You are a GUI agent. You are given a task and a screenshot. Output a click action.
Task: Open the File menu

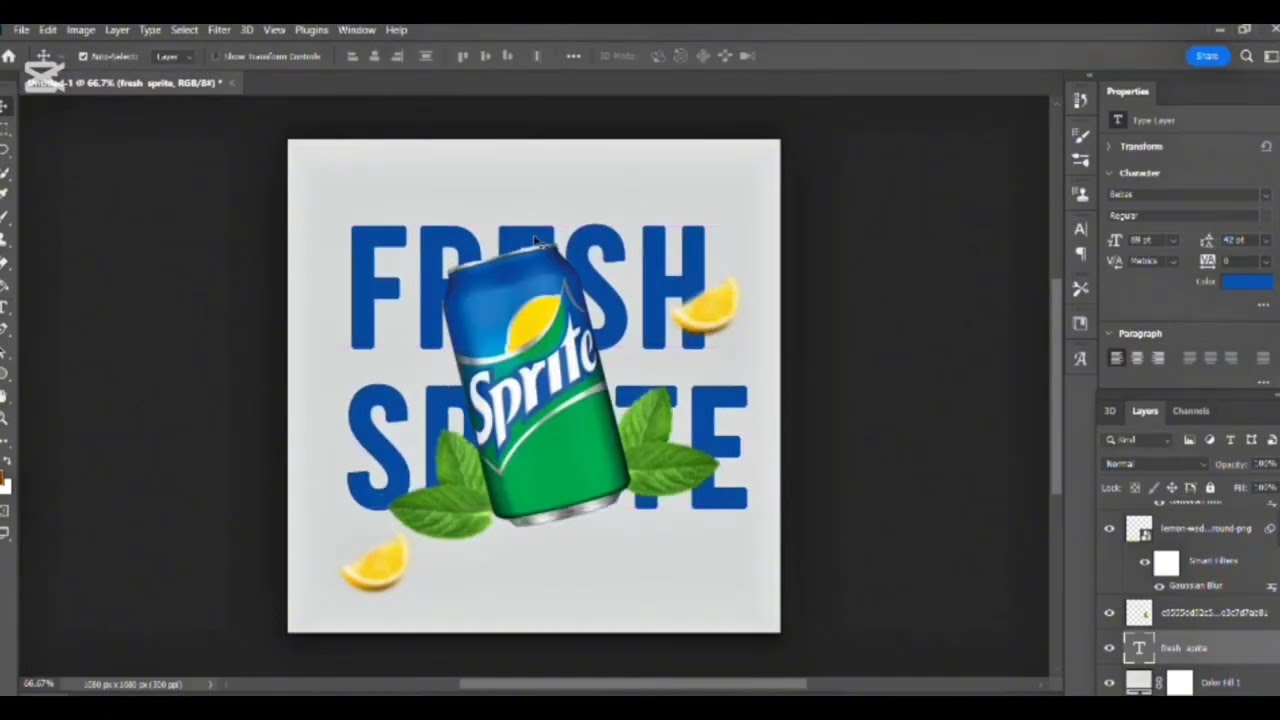point(21,30)
